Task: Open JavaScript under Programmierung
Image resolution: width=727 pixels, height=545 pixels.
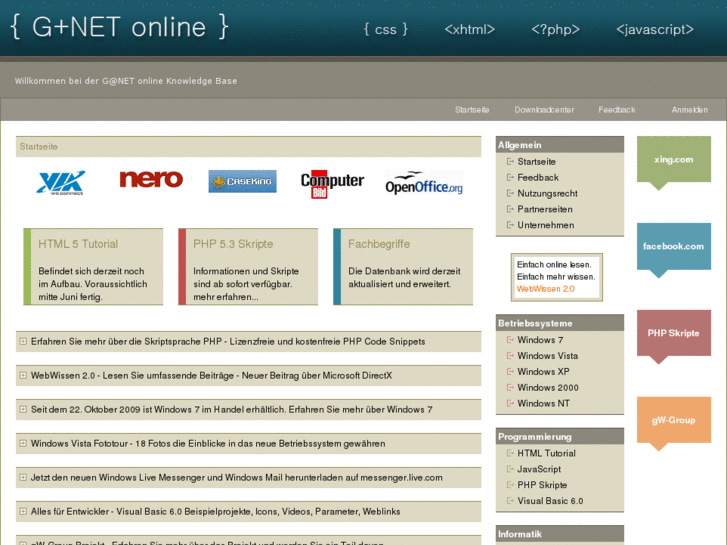Action: [x=539, y=469]
